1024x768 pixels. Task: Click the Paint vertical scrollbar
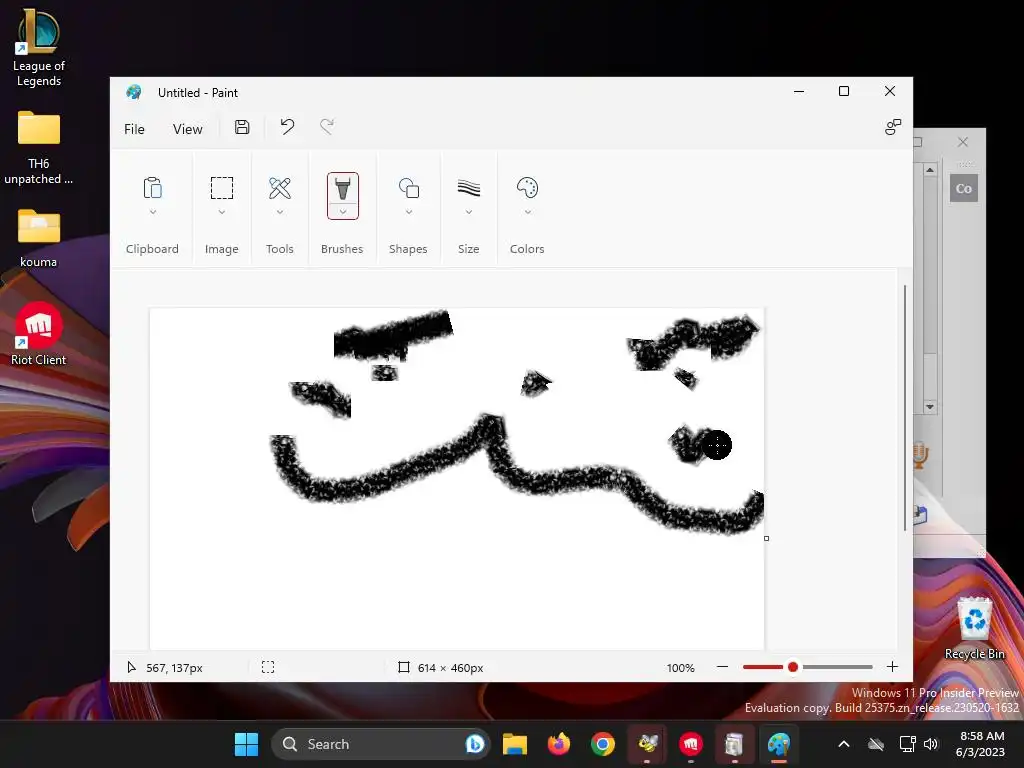pyautogui.click(x=904, y=408)
